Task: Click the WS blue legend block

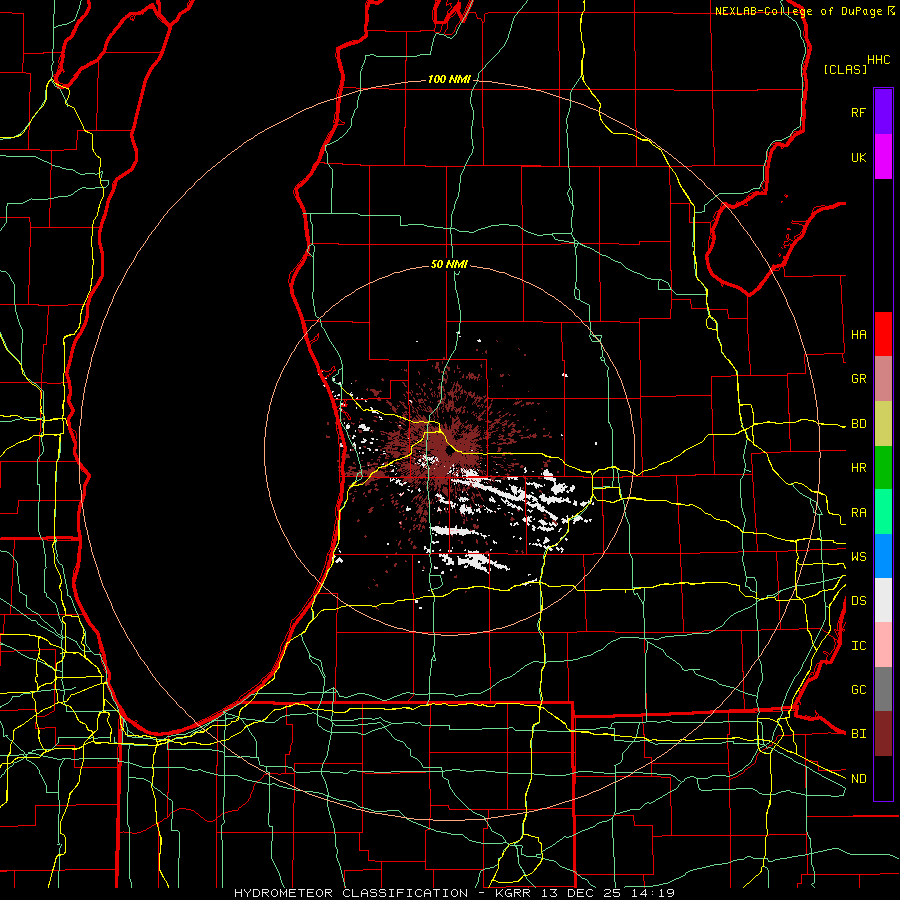Action: [x=883, y=556]
